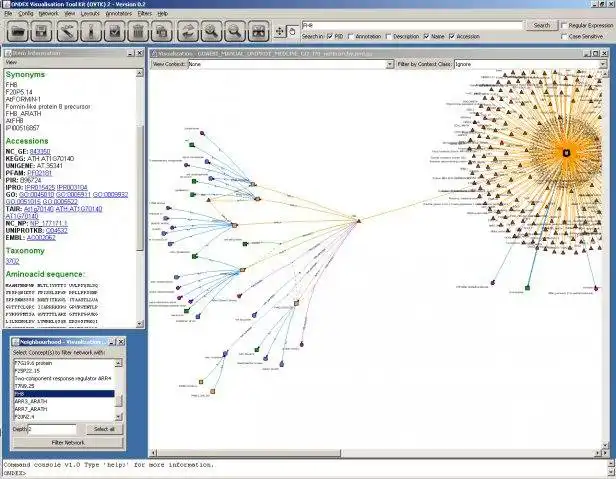Open the Network menu

48,13
